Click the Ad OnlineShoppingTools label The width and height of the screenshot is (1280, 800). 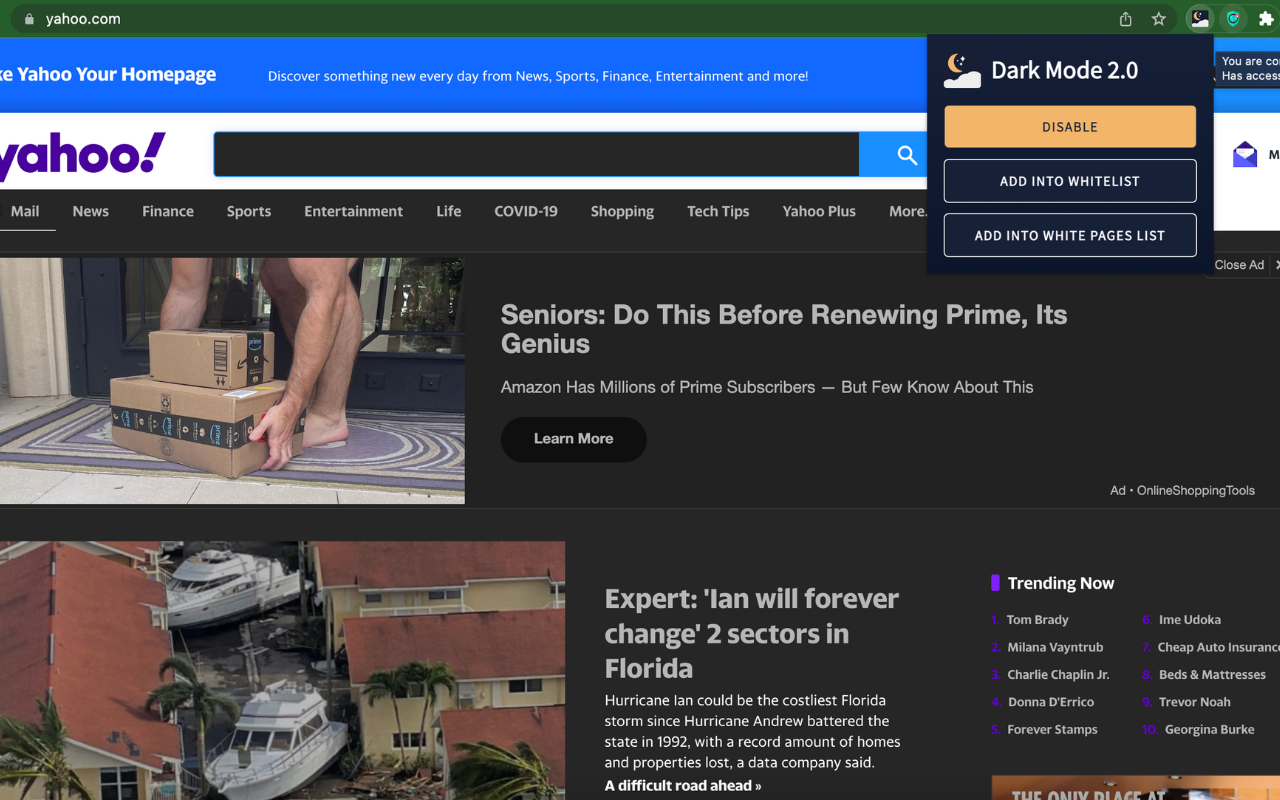1182,490
